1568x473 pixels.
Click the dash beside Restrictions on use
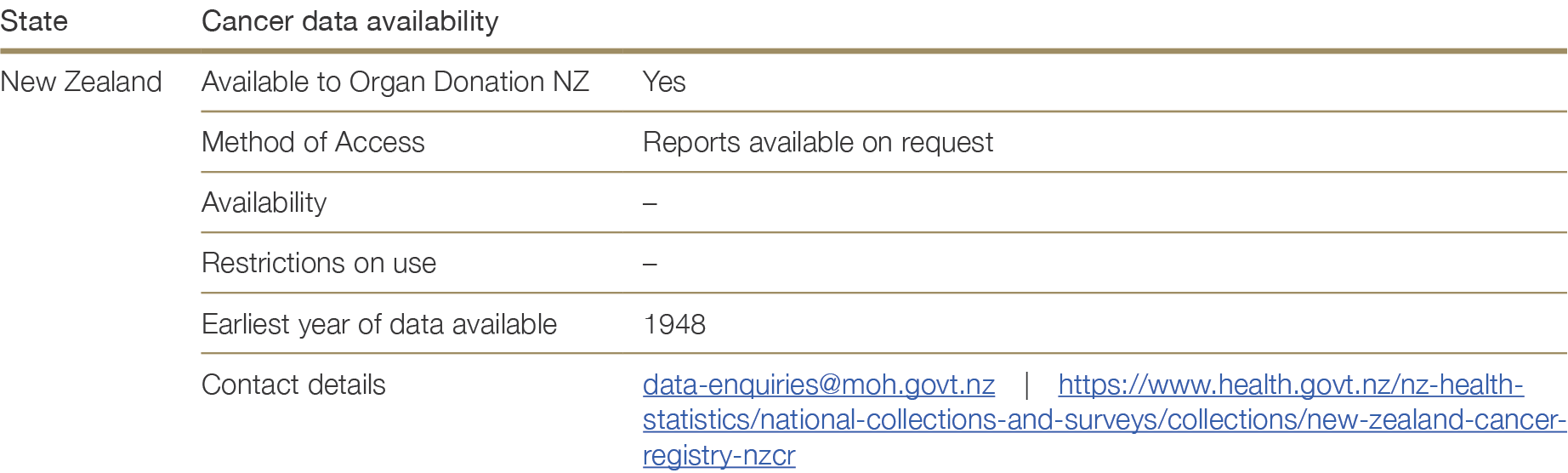click(650, 265)
